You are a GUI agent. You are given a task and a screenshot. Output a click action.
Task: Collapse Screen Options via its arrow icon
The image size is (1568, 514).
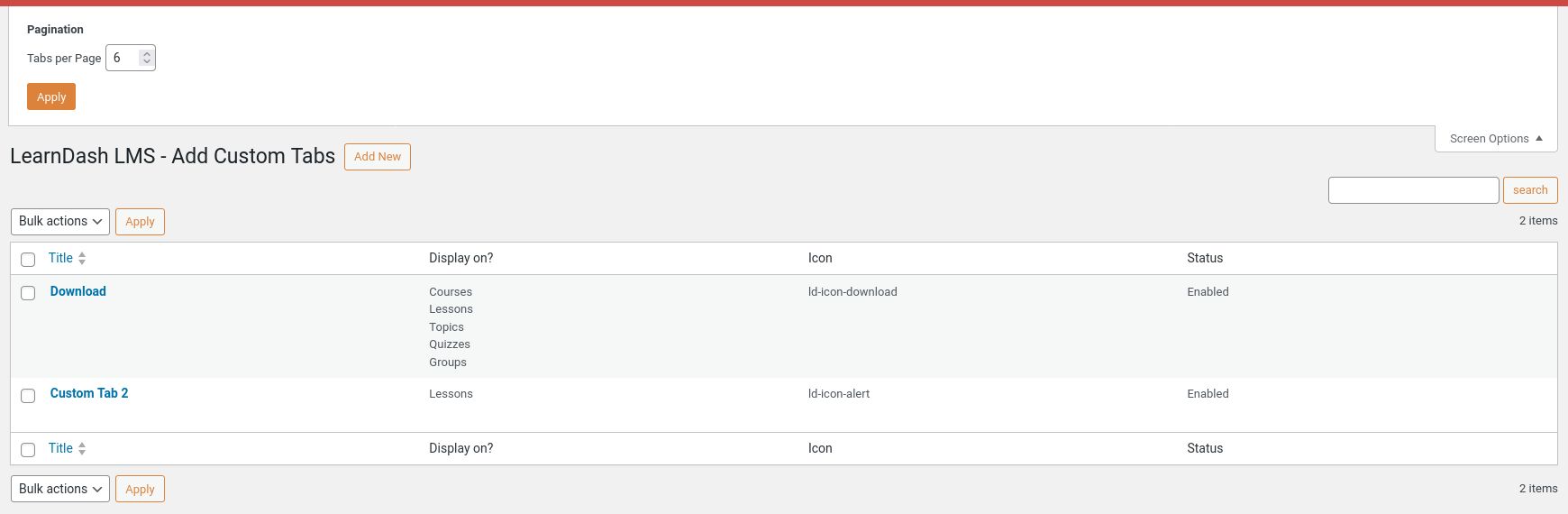click(1539, 139)
